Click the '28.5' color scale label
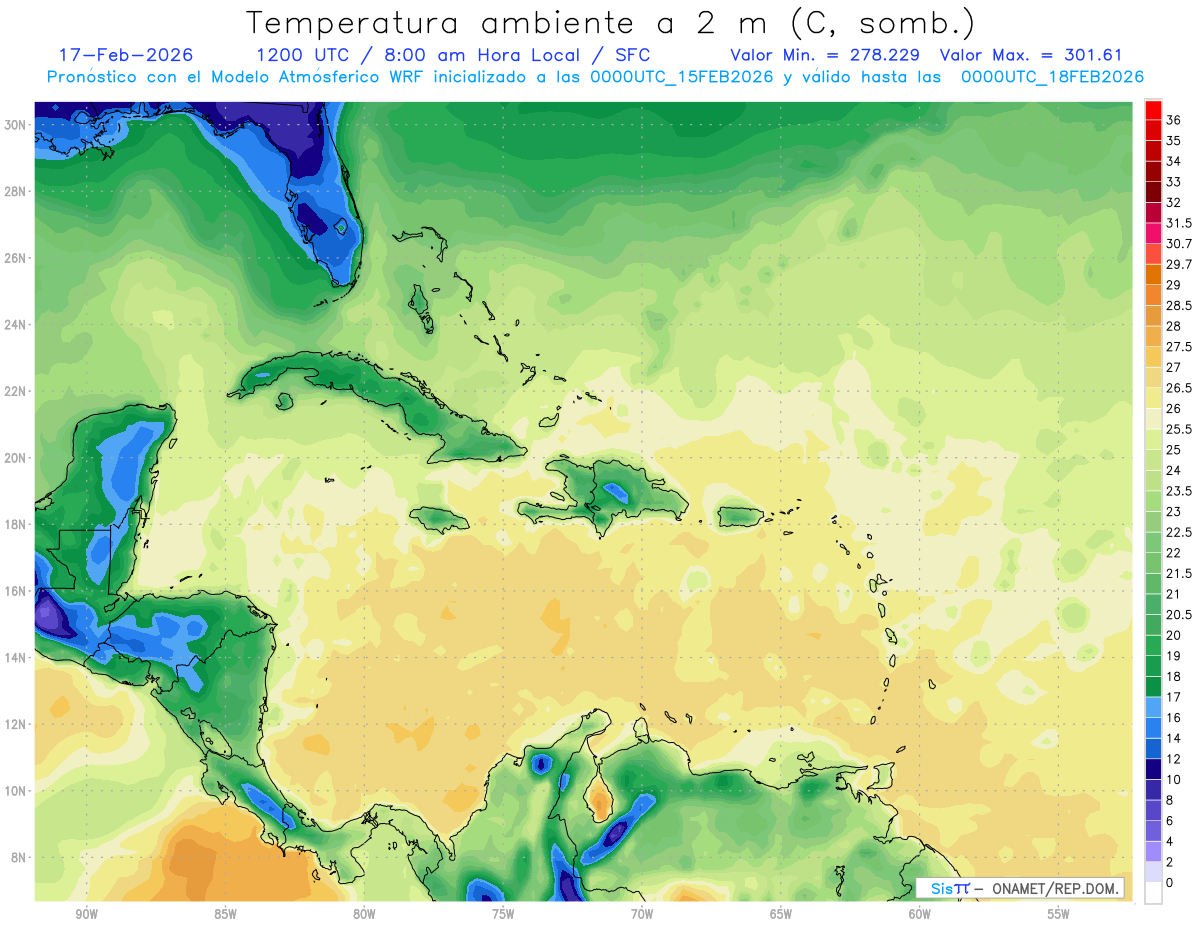This screenshot has width=1200, height=927. point(1179,305)
